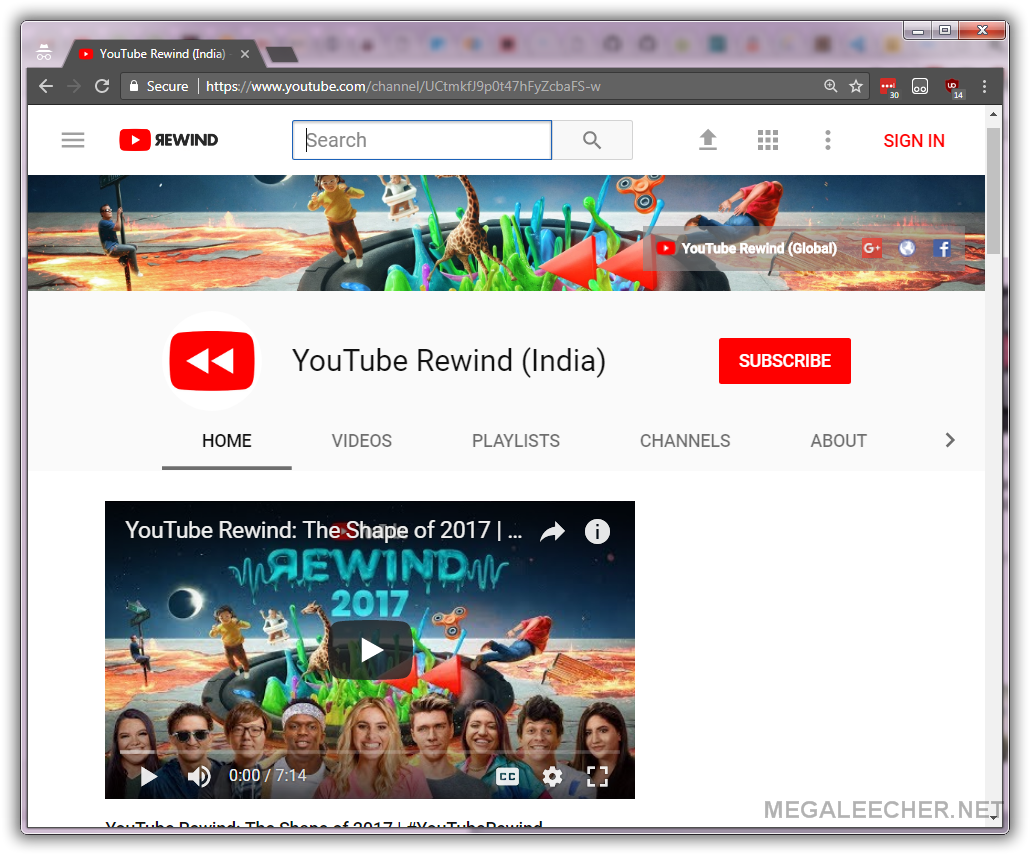Enter fullscreen mode on video

click(597, 776)
